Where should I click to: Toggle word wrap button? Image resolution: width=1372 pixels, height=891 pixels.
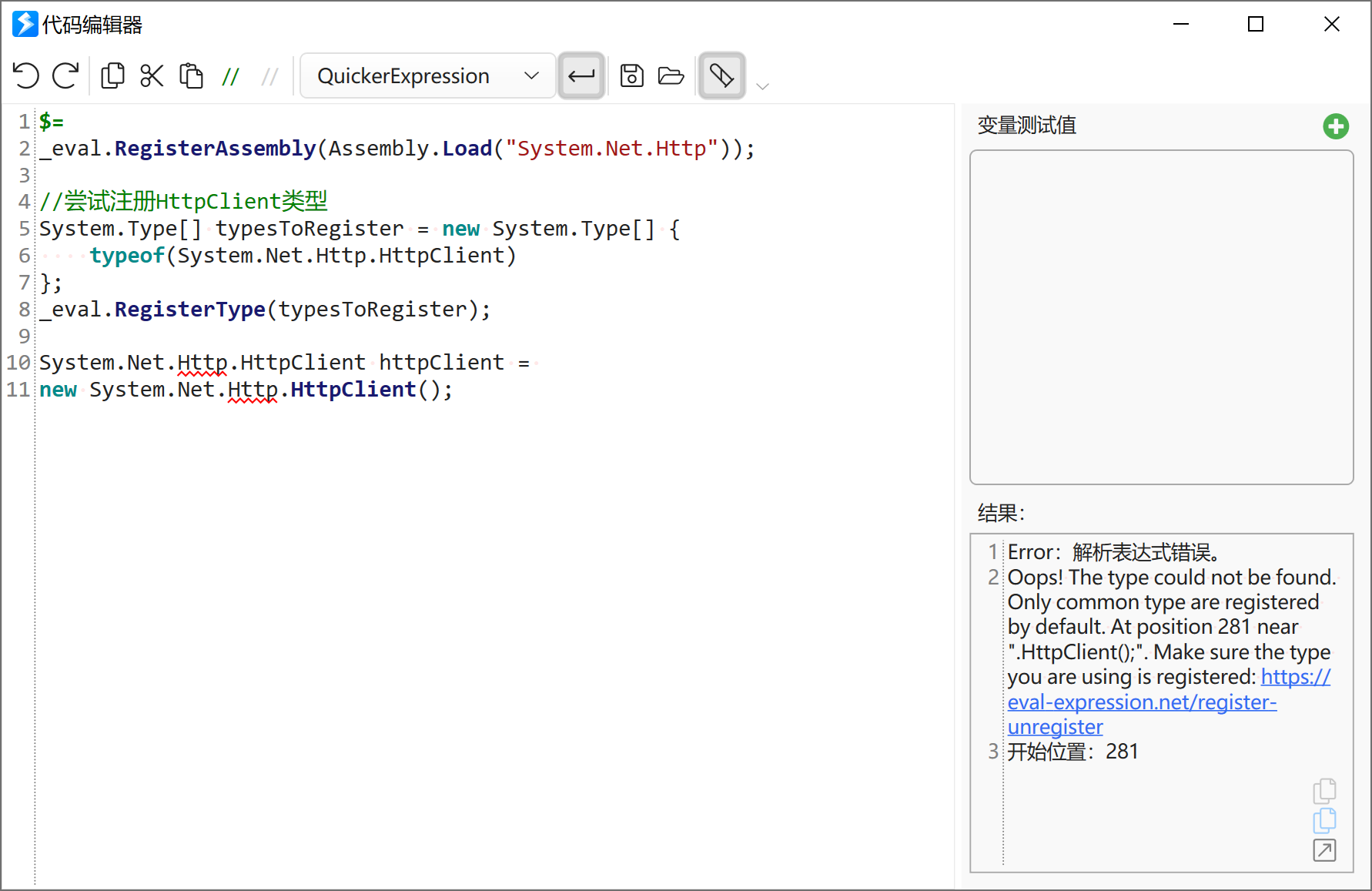pyautogui.click(x=581, y=75)
